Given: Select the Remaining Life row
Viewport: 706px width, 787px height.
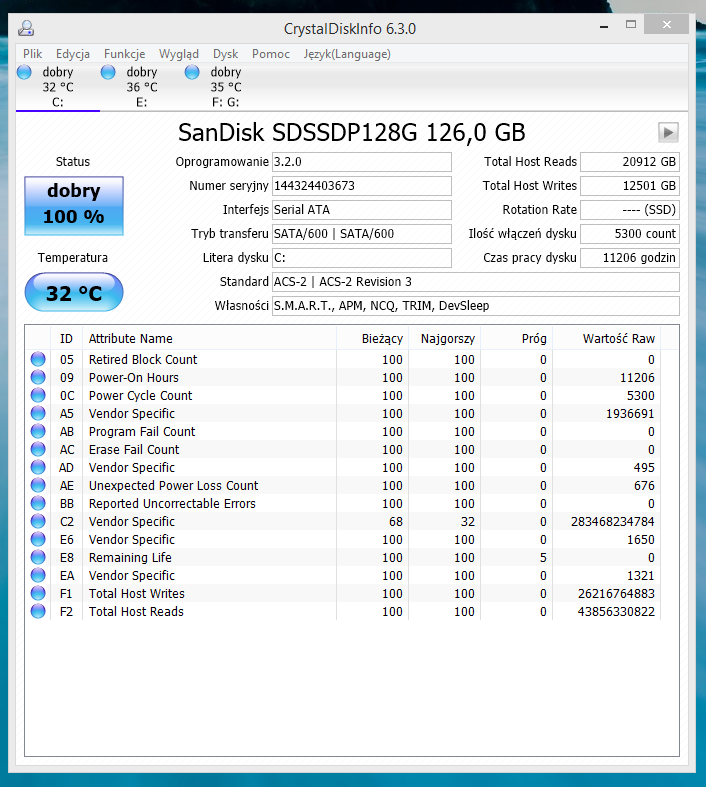Looking at the screenshot, I should point(343,558).
